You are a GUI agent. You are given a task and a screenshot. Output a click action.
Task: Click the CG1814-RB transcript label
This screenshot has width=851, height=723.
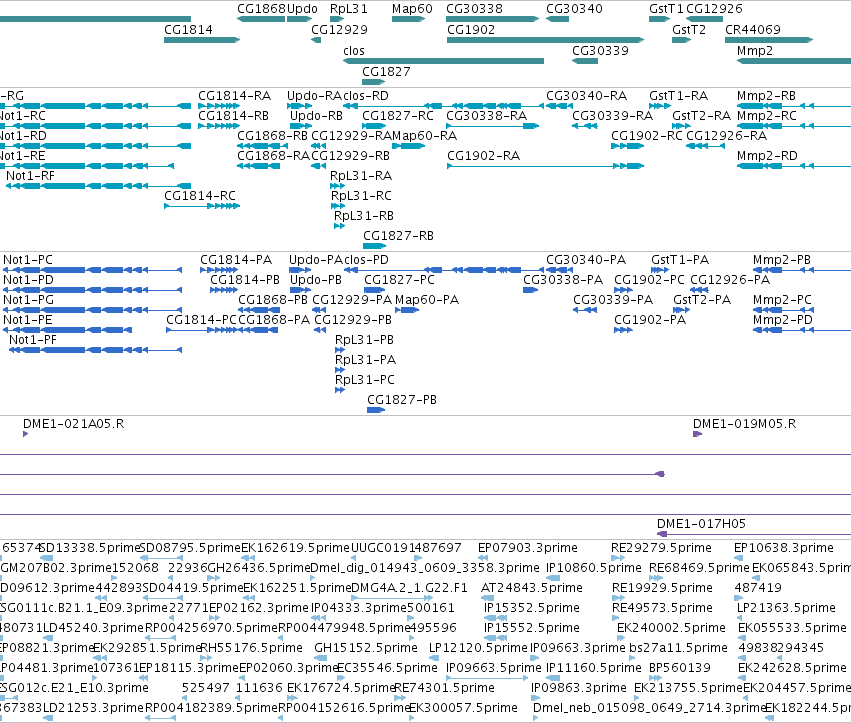pos(233,116)
